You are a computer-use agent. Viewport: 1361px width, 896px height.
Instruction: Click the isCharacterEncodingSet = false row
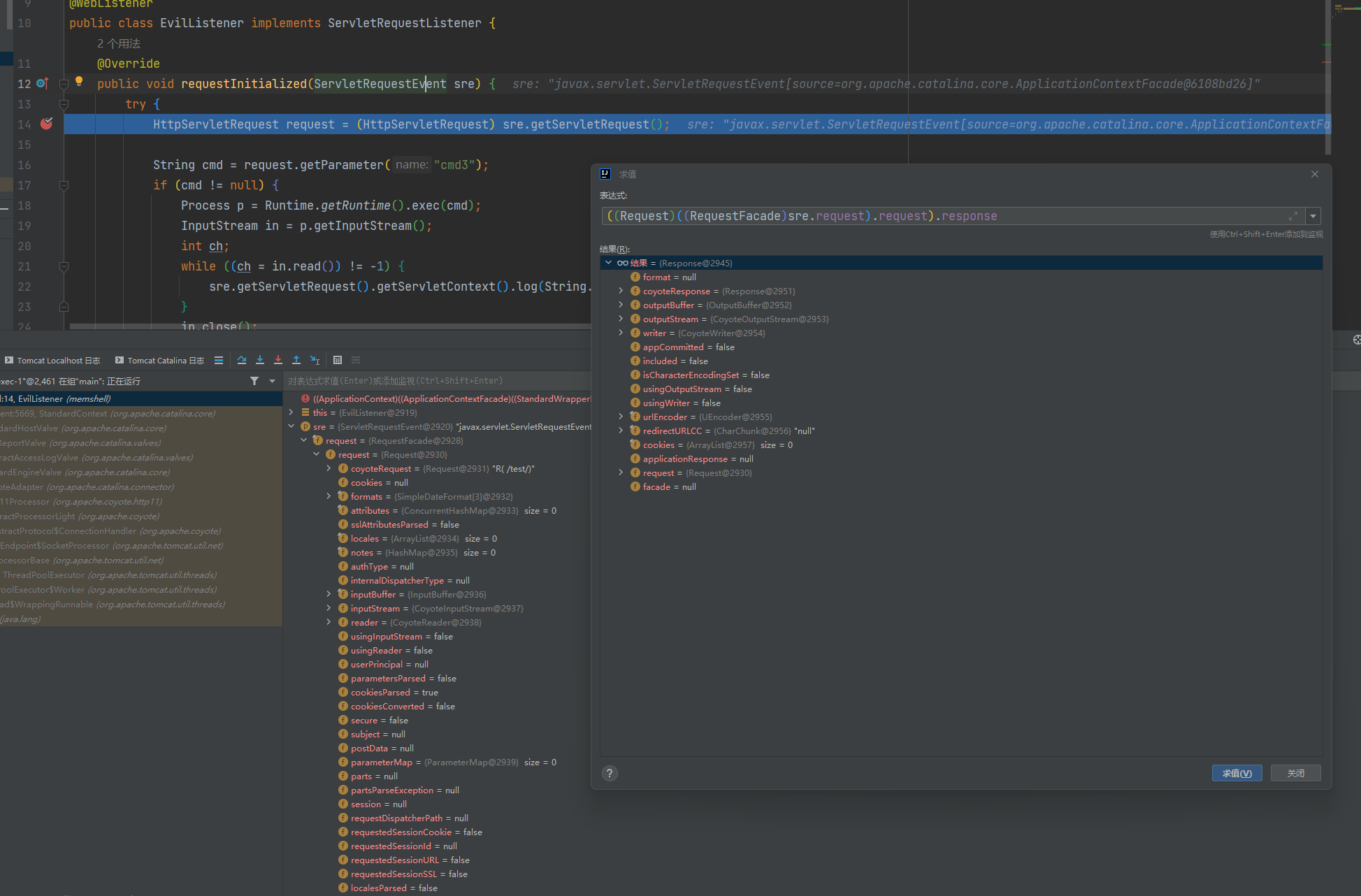(x=961, y=375)
